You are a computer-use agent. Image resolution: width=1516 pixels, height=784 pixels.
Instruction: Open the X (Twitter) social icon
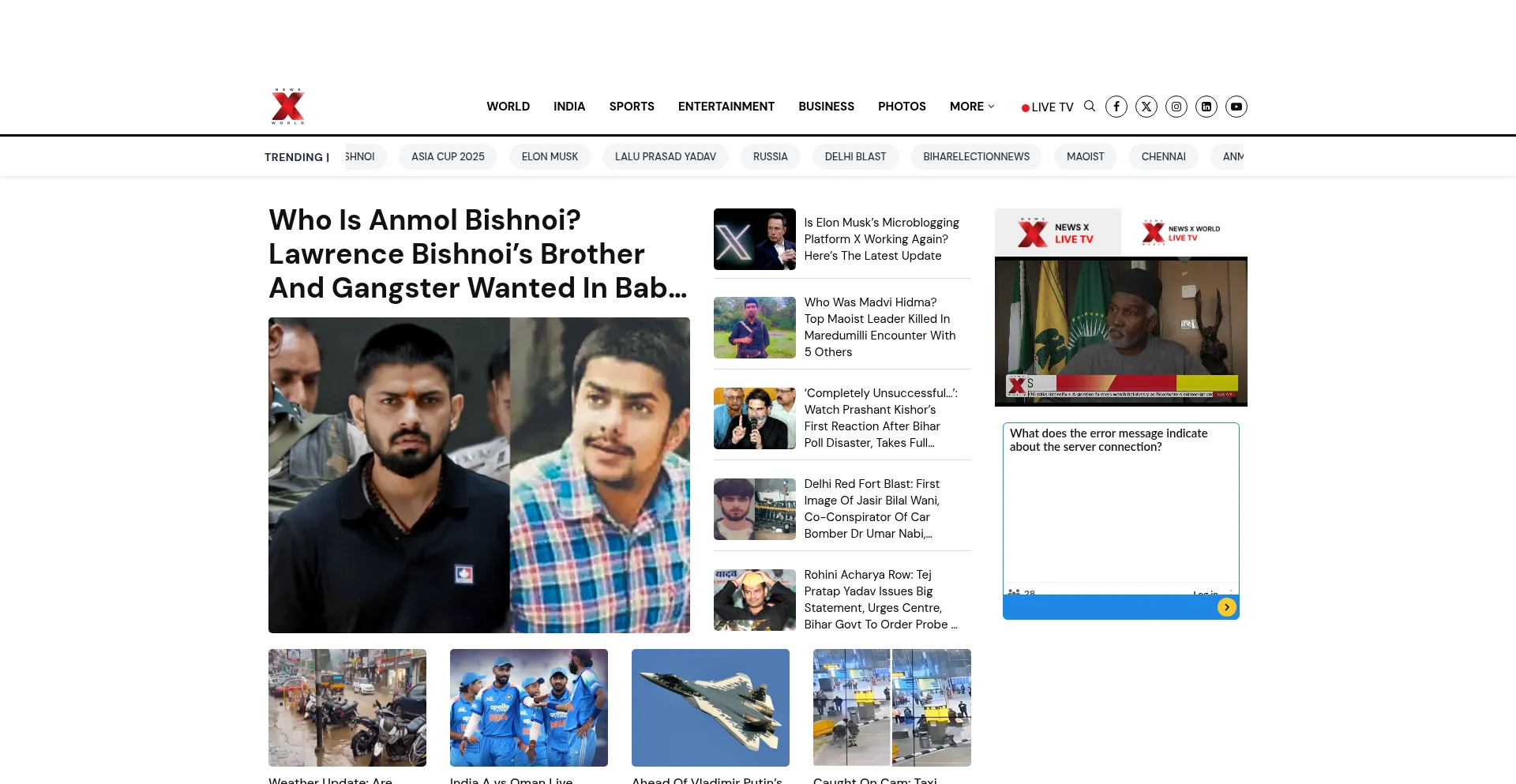coord(1146,107)
